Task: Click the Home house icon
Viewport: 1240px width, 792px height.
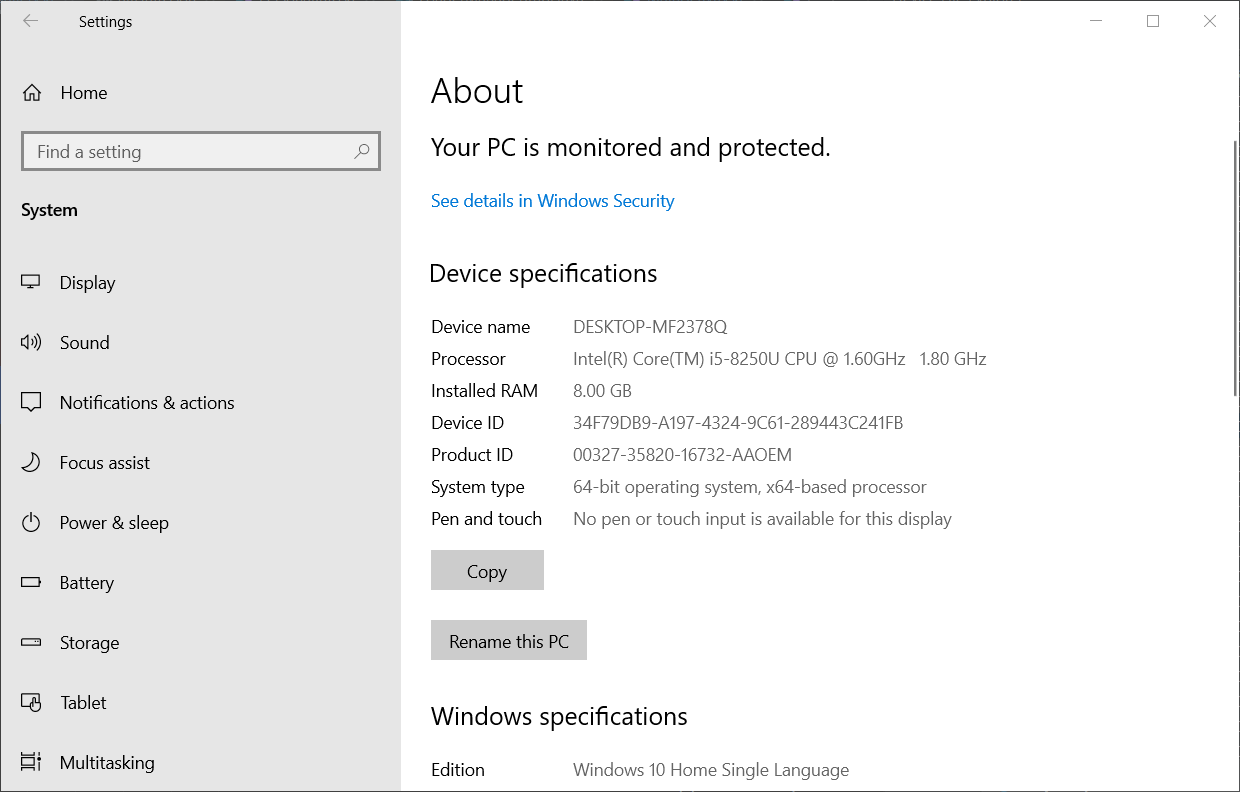Action: tap(32, 93)
